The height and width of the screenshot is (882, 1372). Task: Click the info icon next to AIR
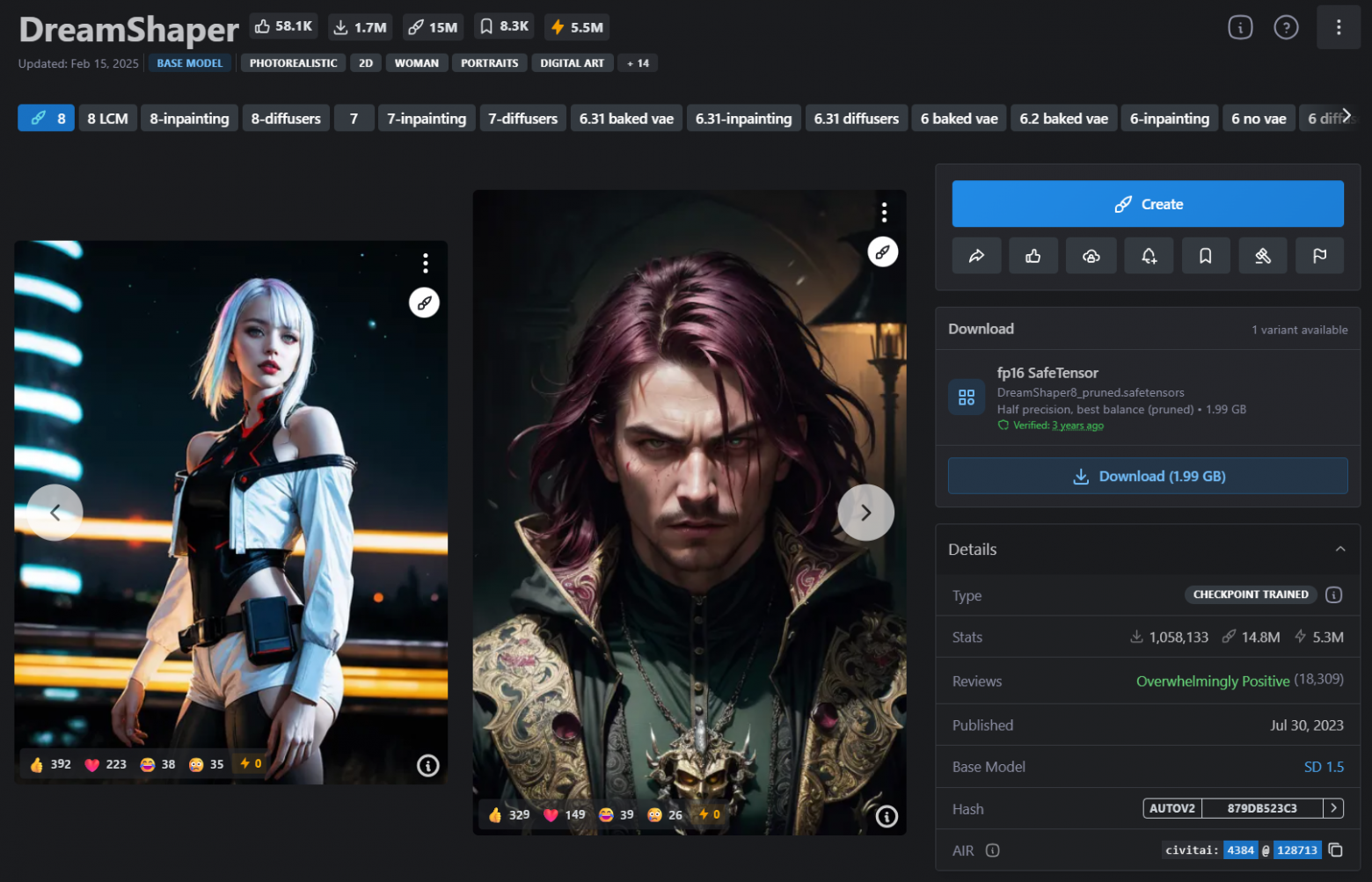pyautogui.click(x=993, y=850)
